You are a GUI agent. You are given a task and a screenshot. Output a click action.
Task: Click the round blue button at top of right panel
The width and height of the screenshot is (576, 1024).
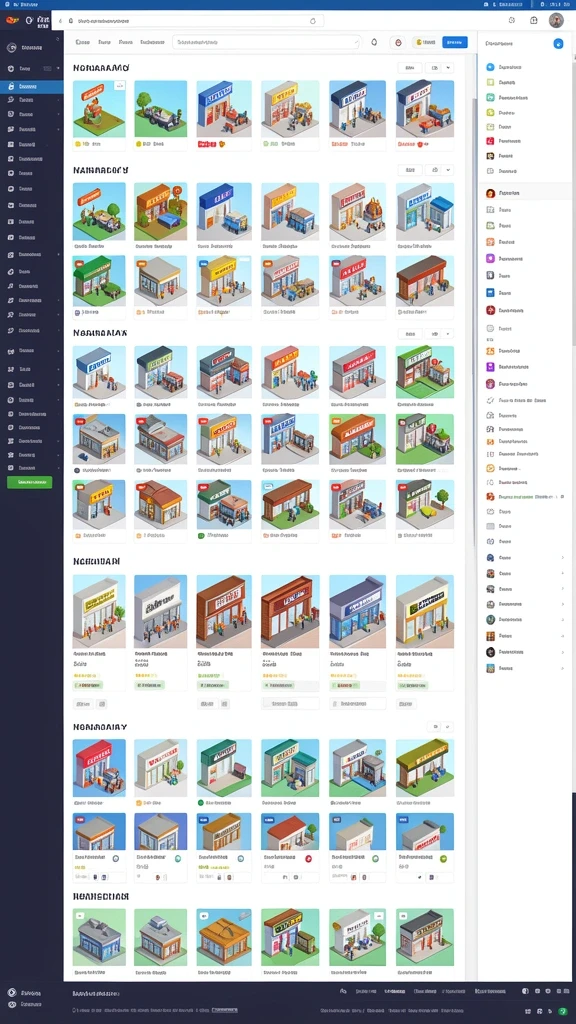click(x=558, y=44)
